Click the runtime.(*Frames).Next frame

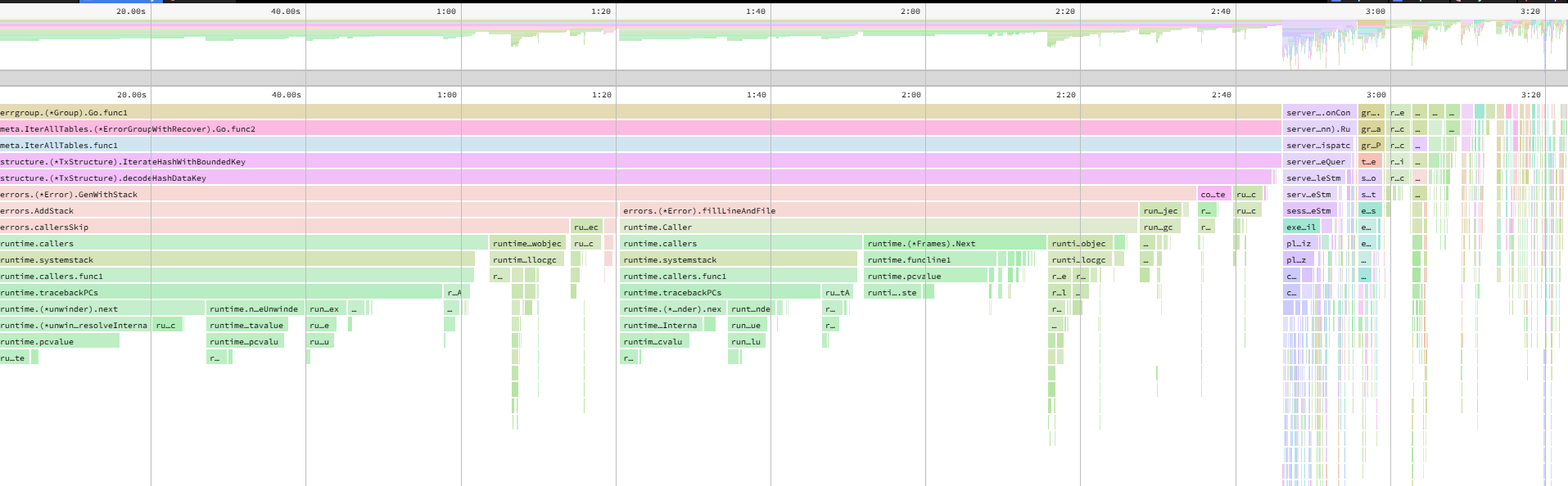coord(956,243)
